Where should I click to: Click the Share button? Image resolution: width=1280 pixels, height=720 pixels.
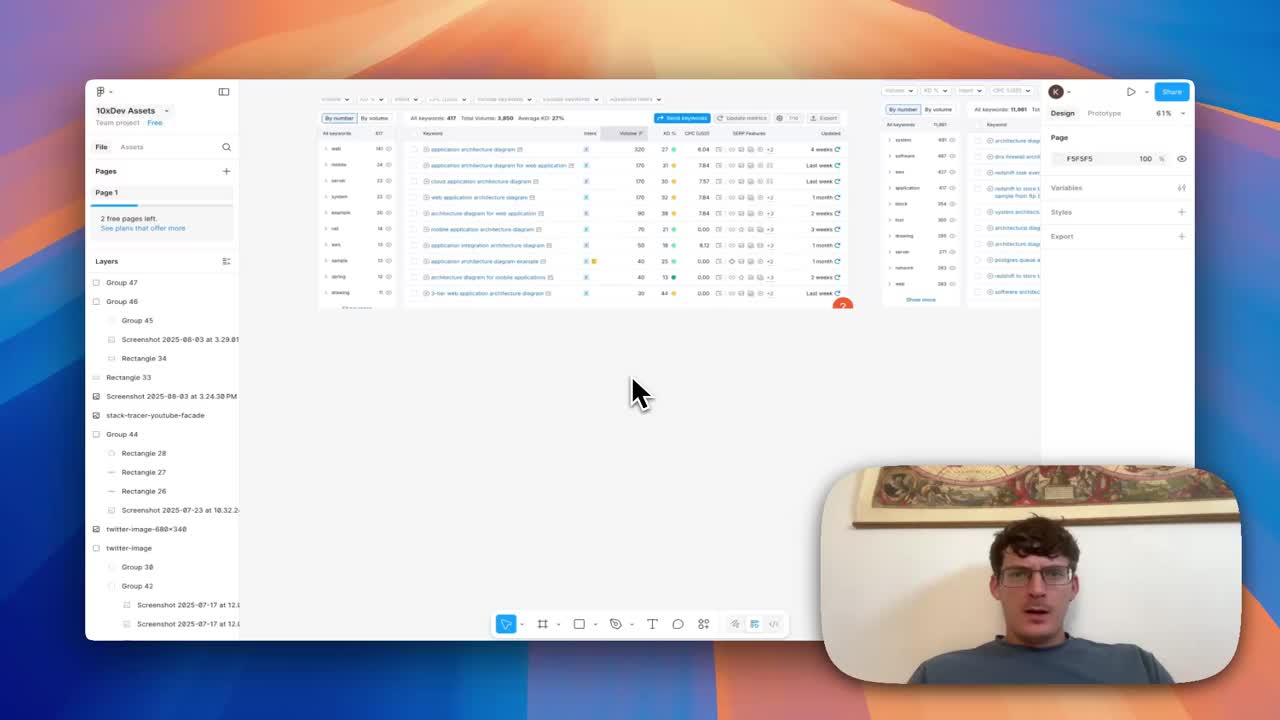(x=1172, y=92)
